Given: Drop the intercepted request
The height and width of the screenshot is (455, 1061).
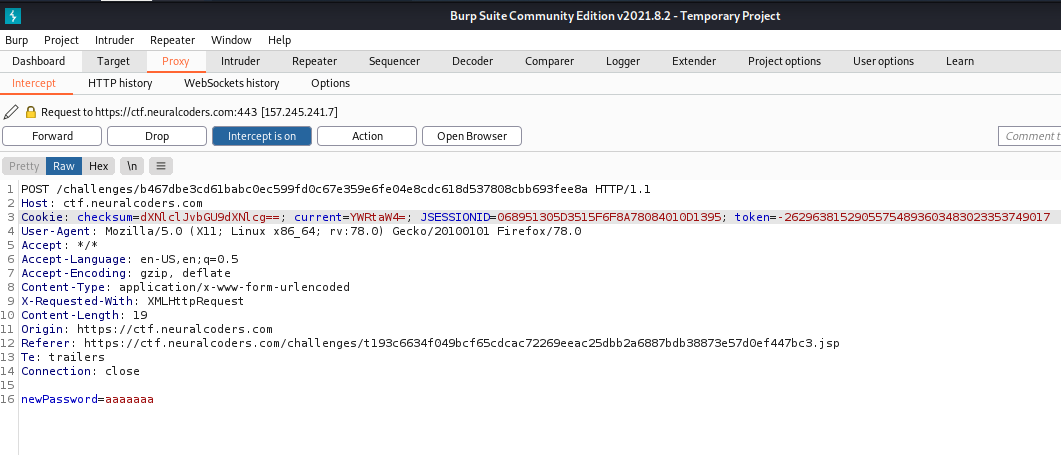Looking at the screenshot, I should point(157,136).
